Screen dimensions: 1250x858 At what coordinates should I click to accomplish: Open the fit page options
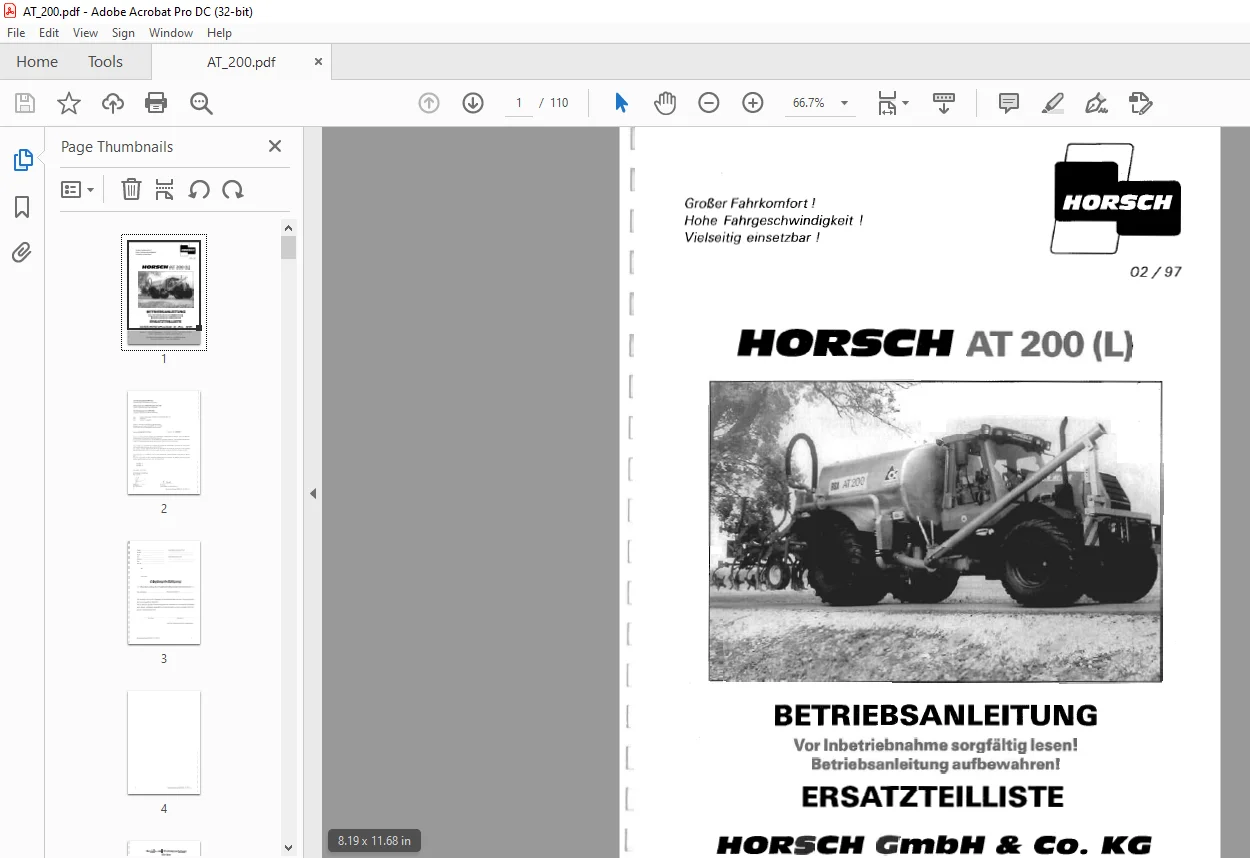pyautogui.click(x=893, y=103)
